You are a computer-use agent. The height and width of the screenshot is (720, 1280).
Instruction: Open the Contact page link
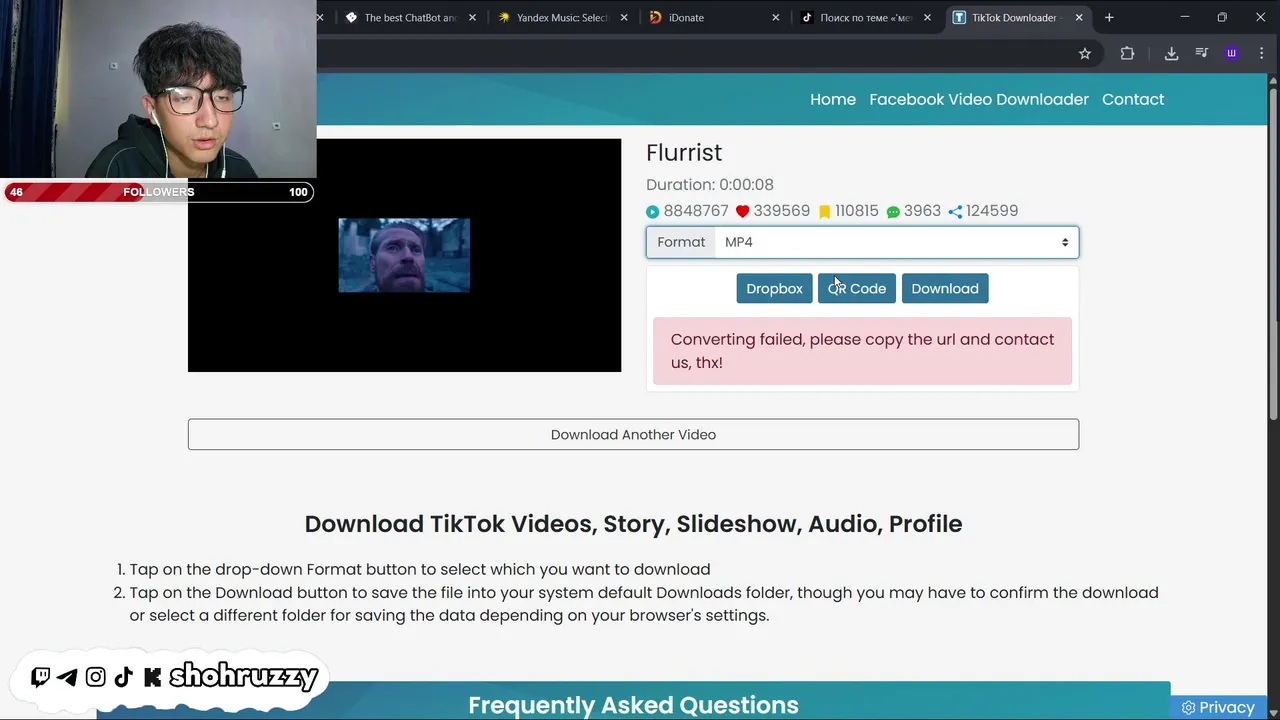click(1133, 99)
